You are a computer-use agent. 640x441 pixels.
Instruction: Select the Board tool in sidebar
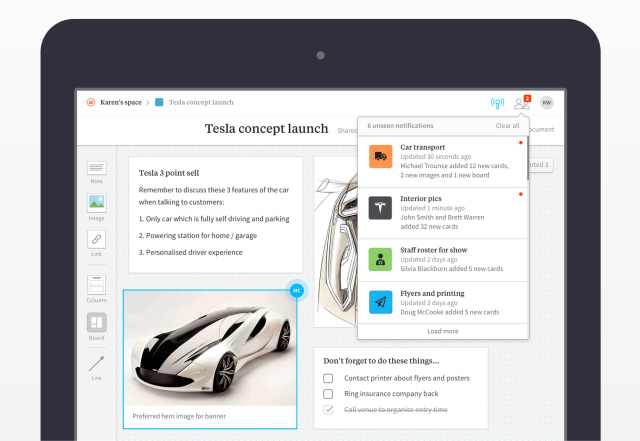click(x=97, y=323)
